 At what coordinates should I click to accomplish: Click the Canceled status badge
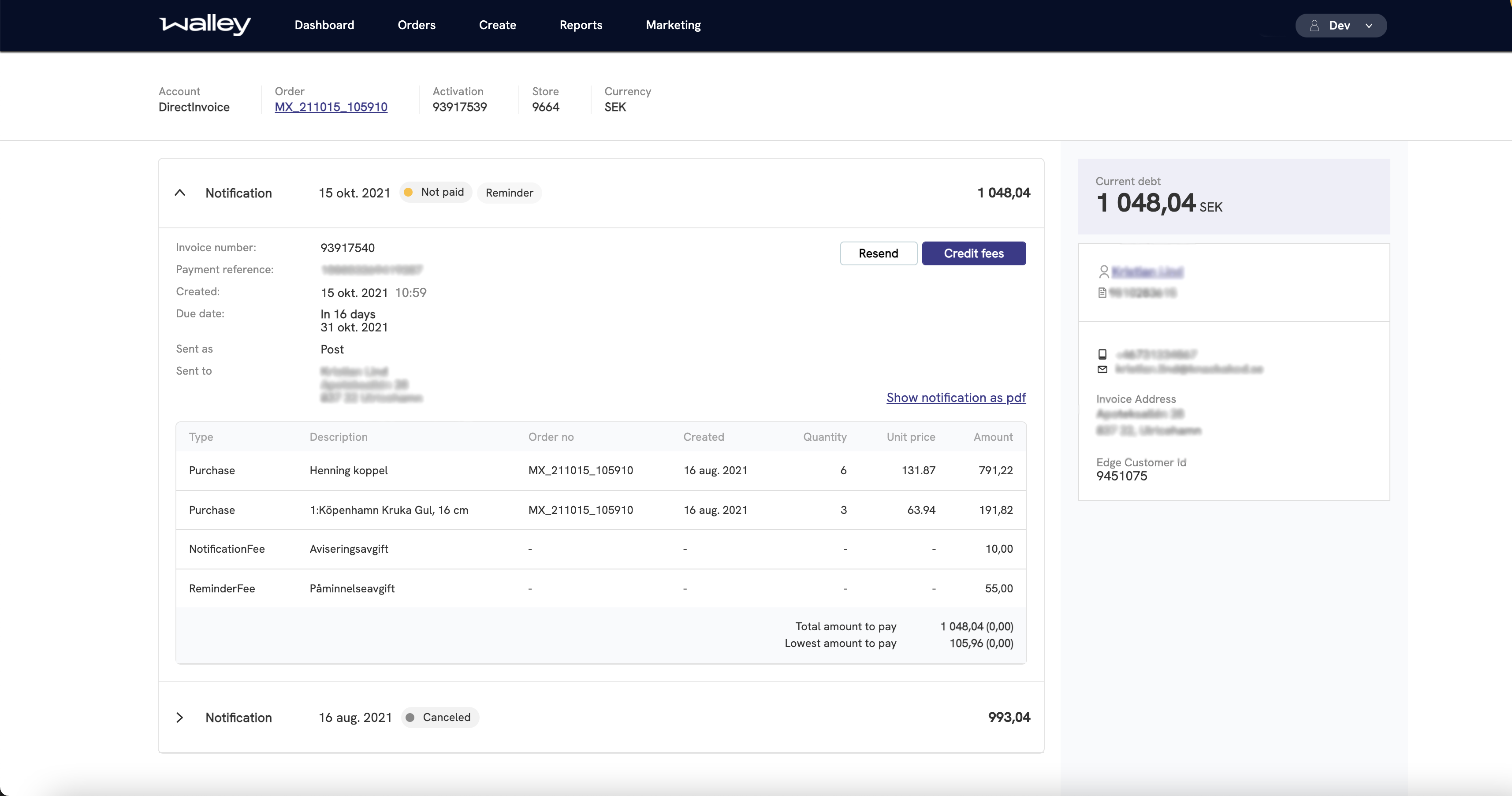pyautogui.click(x=439, y=718)
